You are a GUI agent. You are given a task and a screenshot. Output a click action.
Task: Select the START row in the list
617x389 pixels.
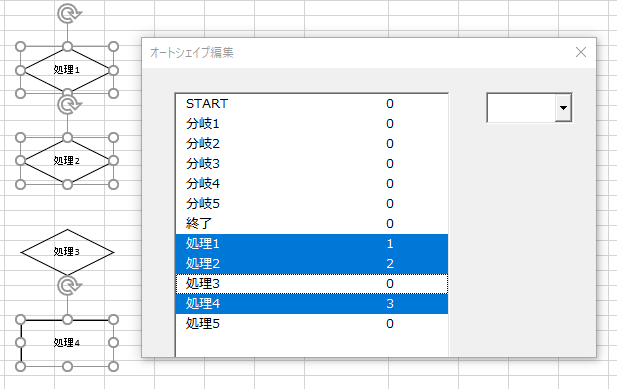(x=312, y=104)
